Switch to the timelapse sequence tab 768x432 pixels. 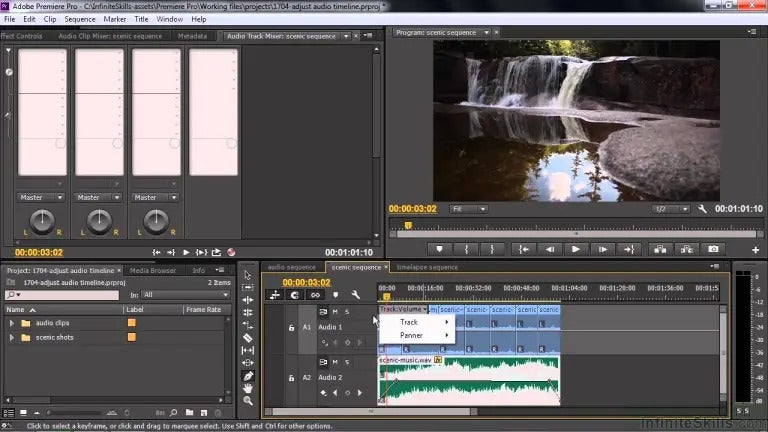tap(427, 268)
